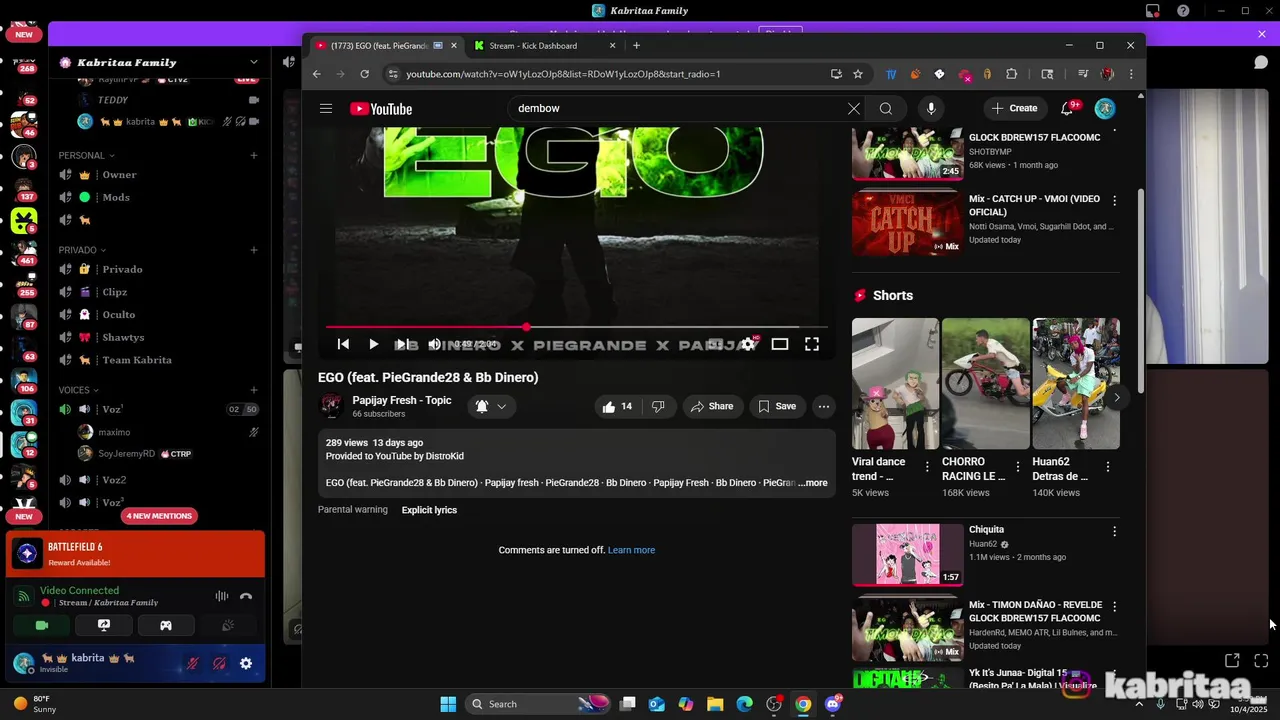Image resolution: width=1280 pixels, height=720 pixels.
Task: Share the EGO video
Action: click(712, 406)
